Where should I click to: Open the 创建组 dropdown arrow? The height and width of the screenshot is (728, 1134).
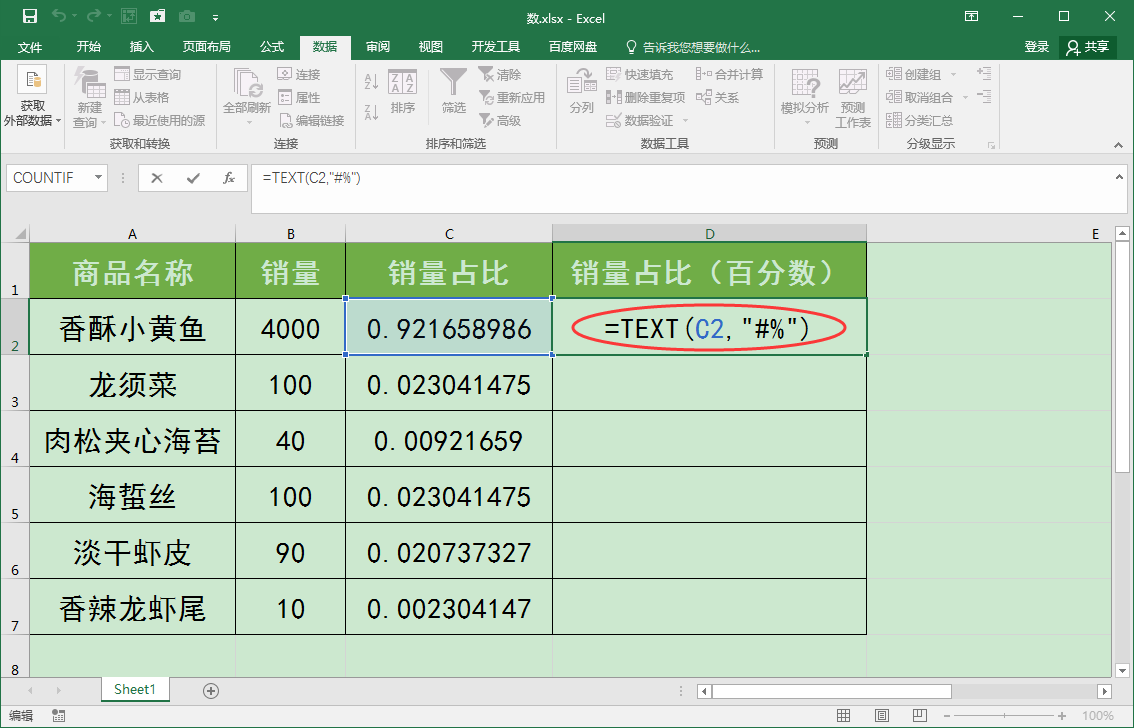pyautogui.click(x=953, y=74)
